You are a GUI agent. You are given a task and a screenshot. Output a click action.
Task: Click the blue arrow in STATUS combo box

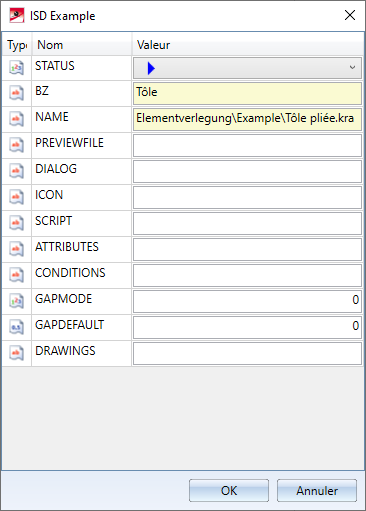pos(151,68)
